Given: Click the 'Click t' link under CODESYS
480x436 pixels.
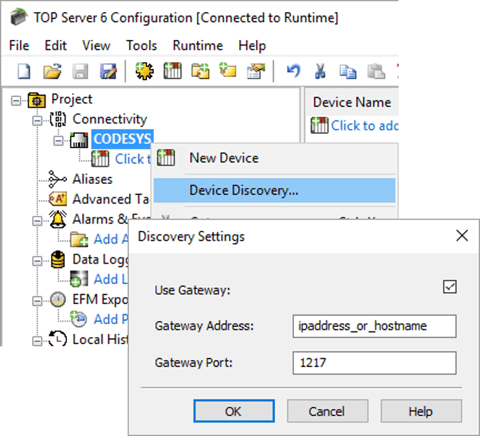Looking at the screenshot, I should point(133,159).
